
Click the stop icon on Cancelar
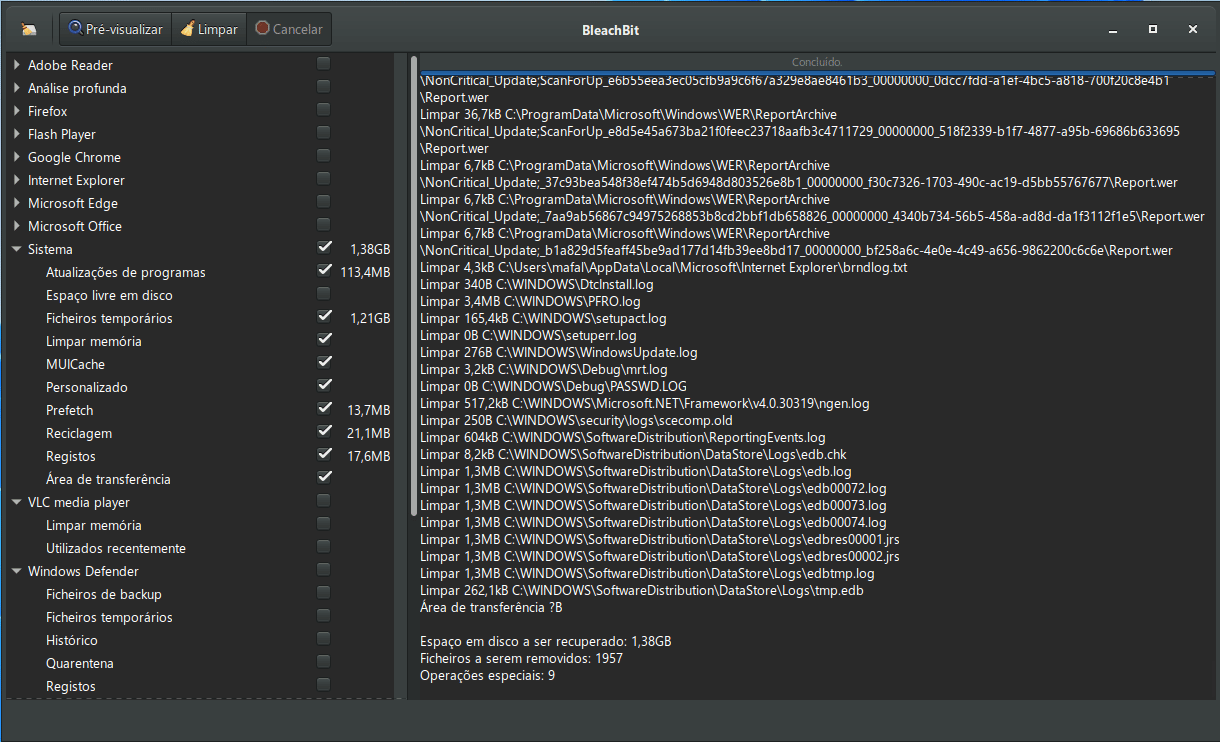[x=262, y=29]
